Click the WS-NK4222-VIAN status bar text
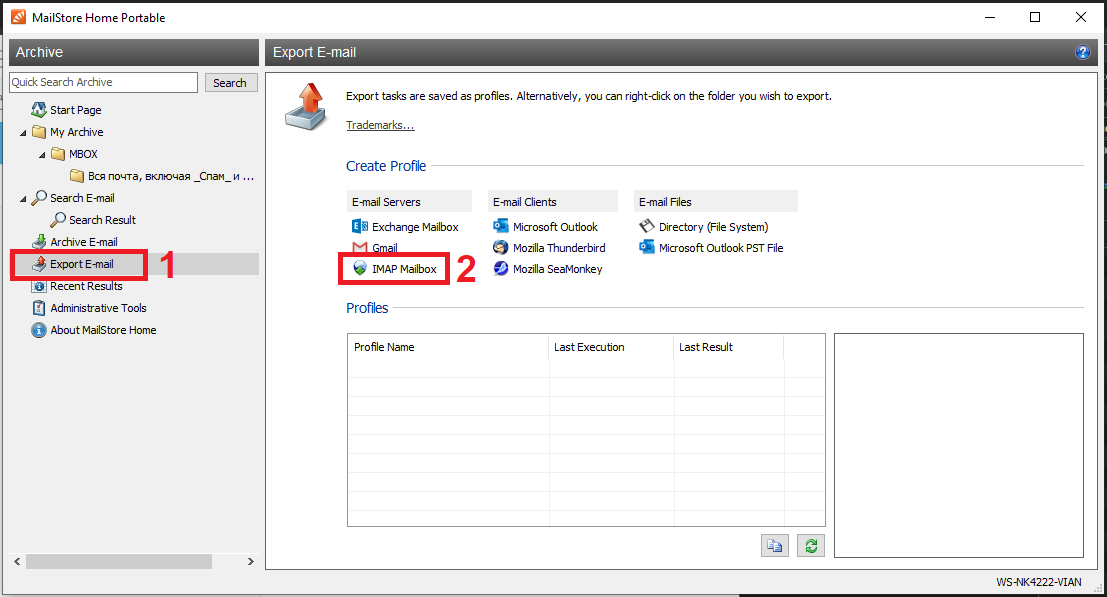Image resolution: width=1107 pixels, height=597 pixels. click(x=1039, y=582)
